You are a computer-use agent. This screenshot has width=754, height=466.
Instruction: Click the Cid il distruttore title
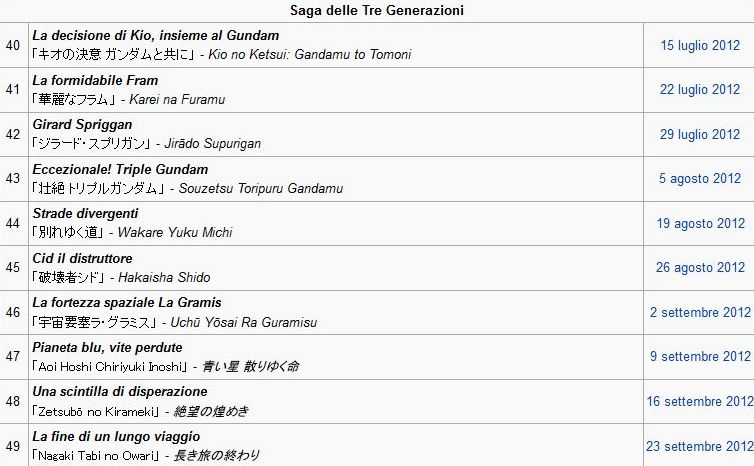[82, 258]
